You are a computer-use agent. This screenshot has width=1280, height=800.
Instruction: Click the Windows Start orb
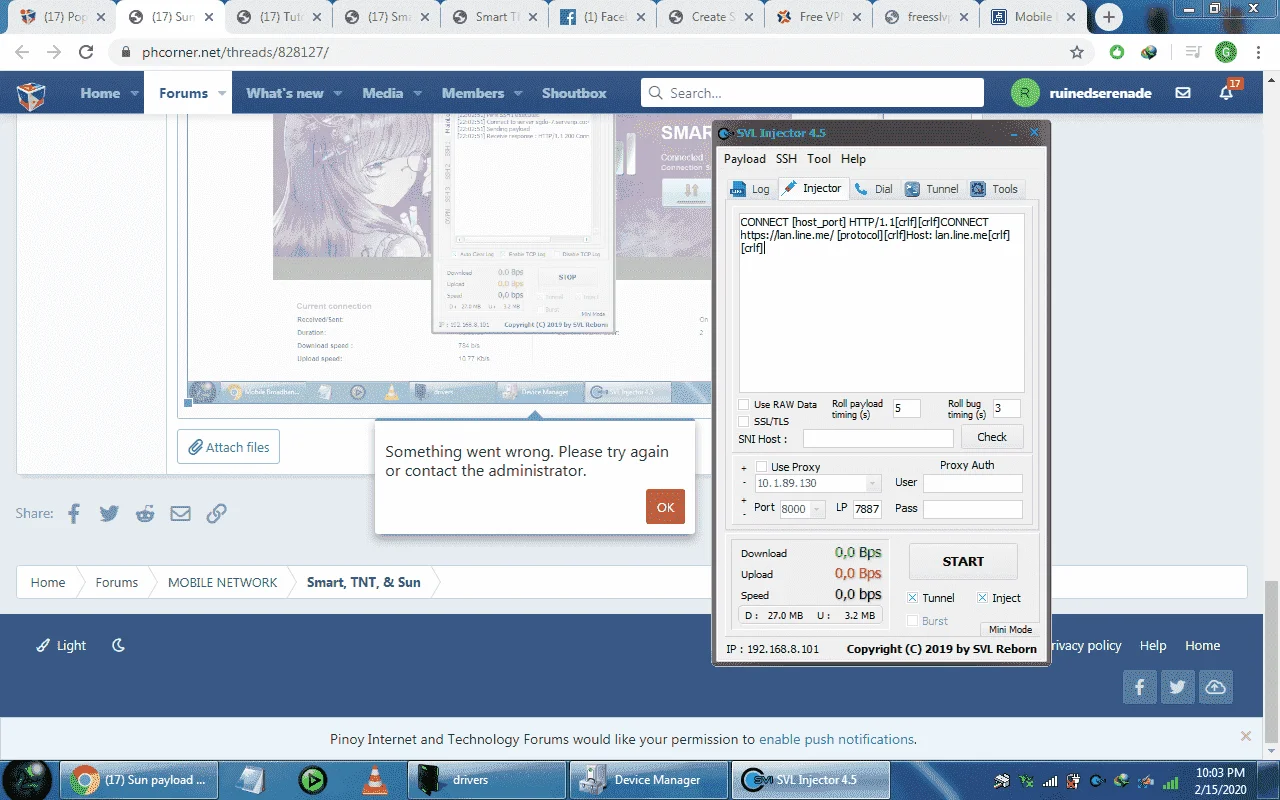pyautogui.click(x=26, y=779)
